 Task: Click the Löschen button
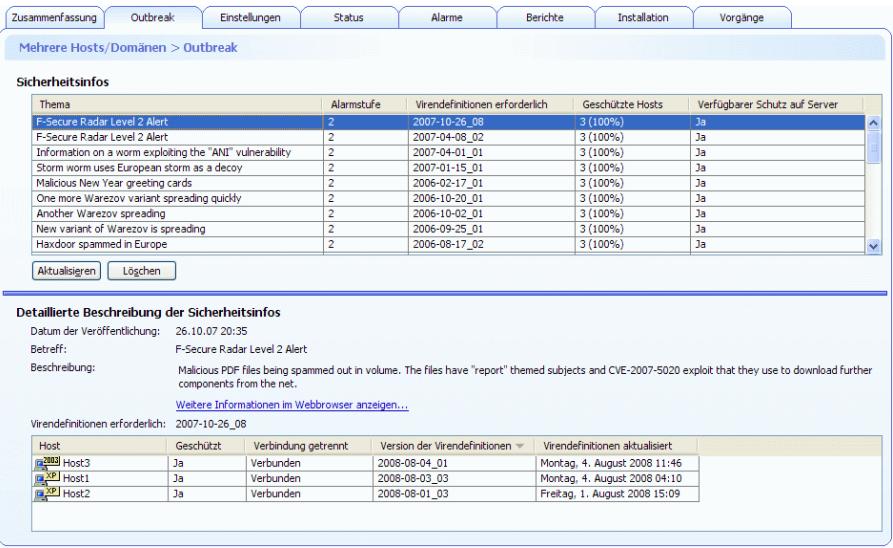click(x=142, y=271)
